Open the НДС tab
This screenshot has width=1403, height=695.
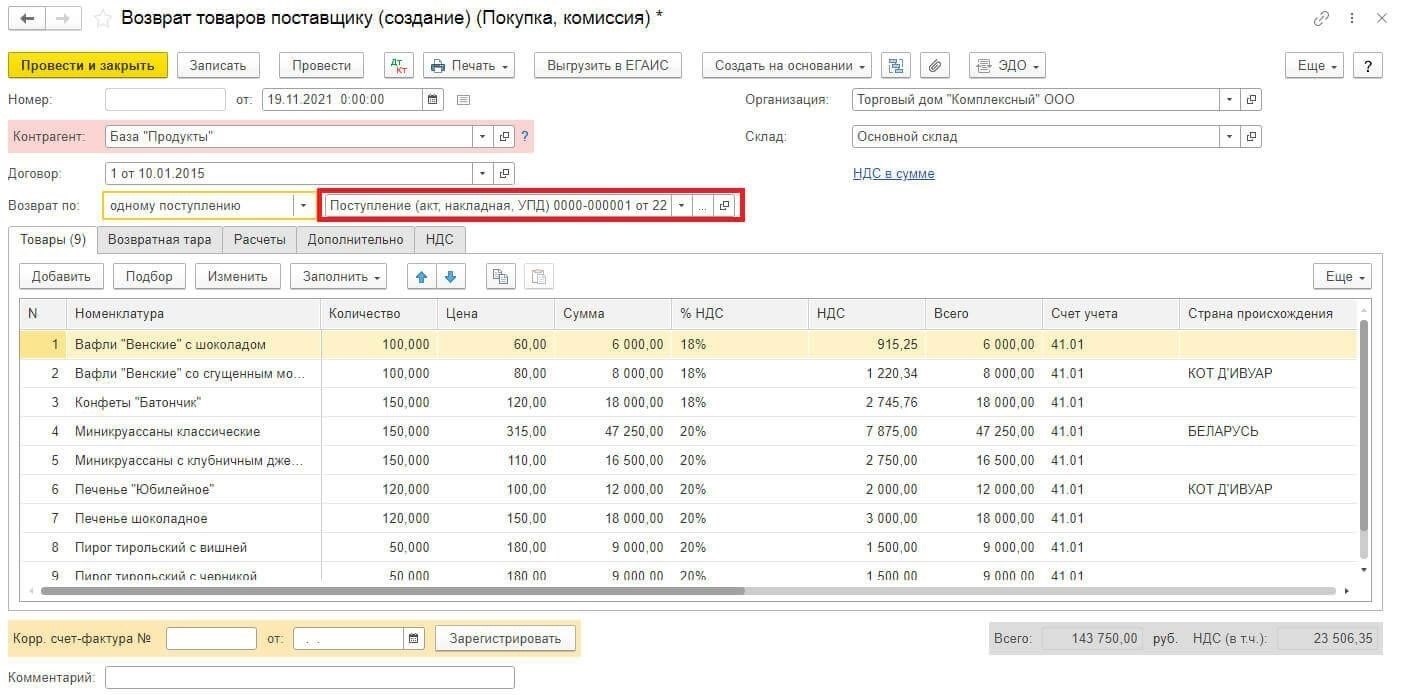click(439, 239)
